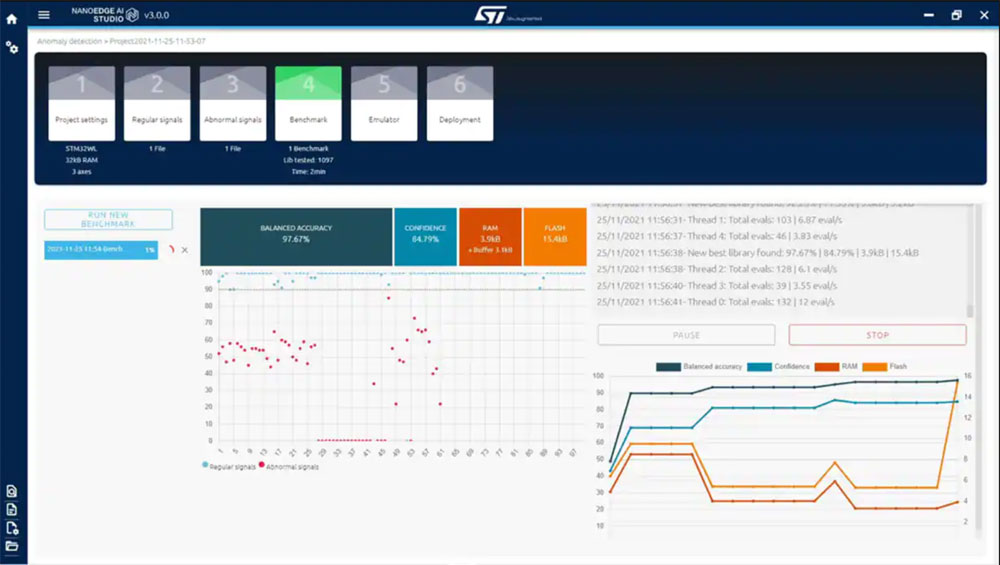Click '1 File' under Abnormal signals
The image size is (1000, 565).
coord(233,149)
